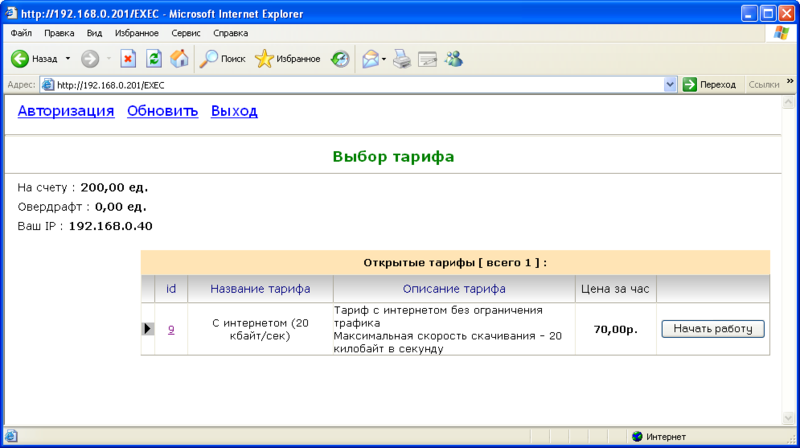Click the price cell 70,00р.
Viewport: 800px width, 448px height.
point(615,330)
